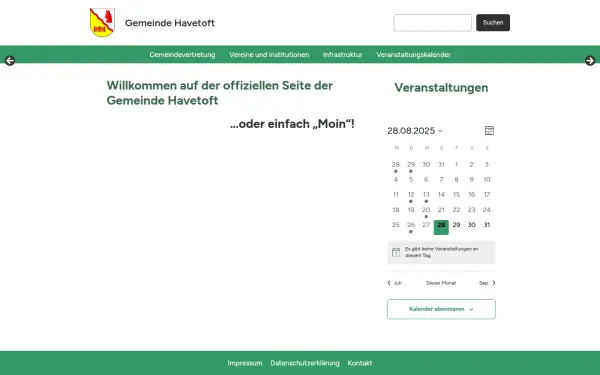Click the Veranstaltungen heading
The image size is (600, 375).
point(441,88)
